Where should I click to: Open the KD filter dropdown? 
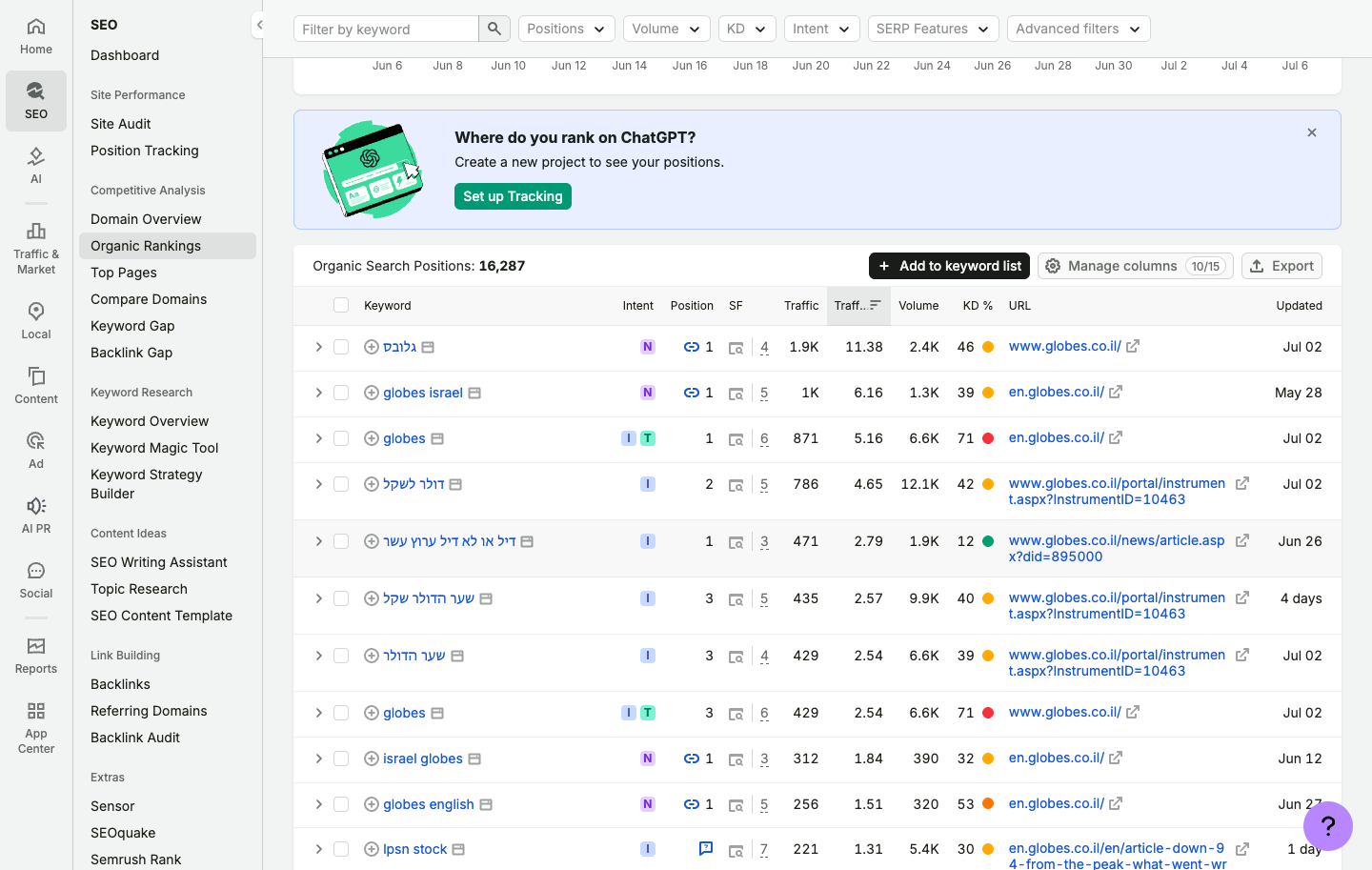[747, 29]
